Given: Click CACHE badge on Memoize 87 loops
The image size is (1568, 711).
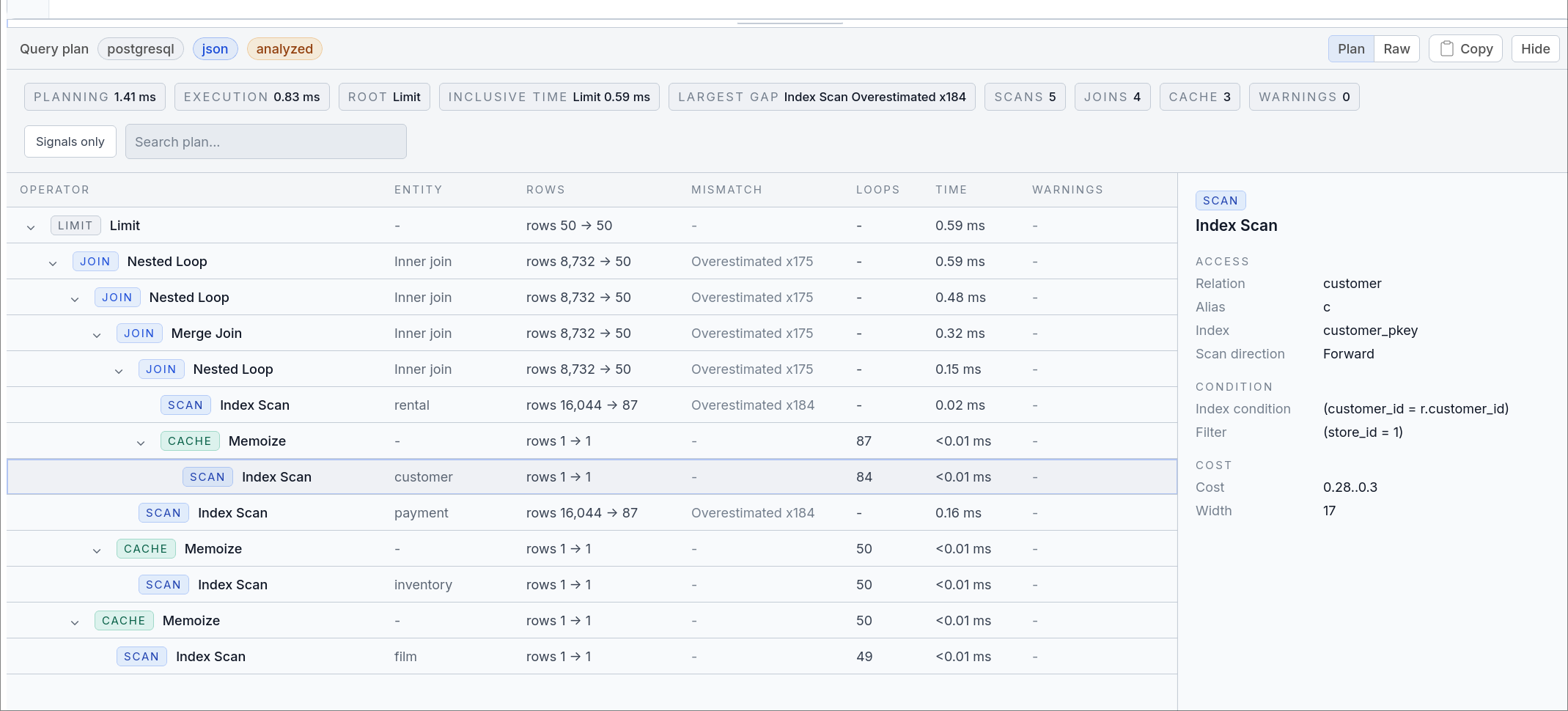Looking at the screenshot, I should click(x=190, y=441).
